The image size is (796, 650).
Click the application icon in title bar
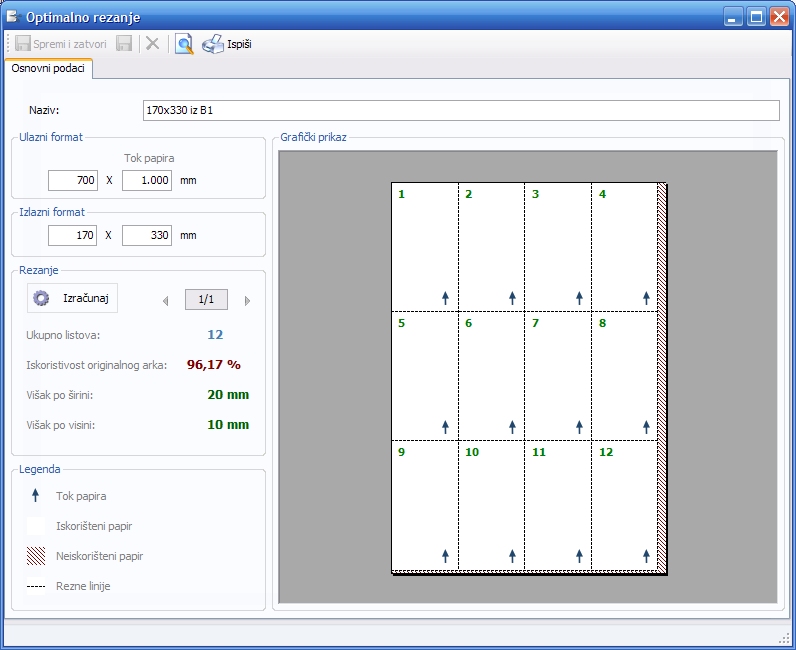point(13,17)
